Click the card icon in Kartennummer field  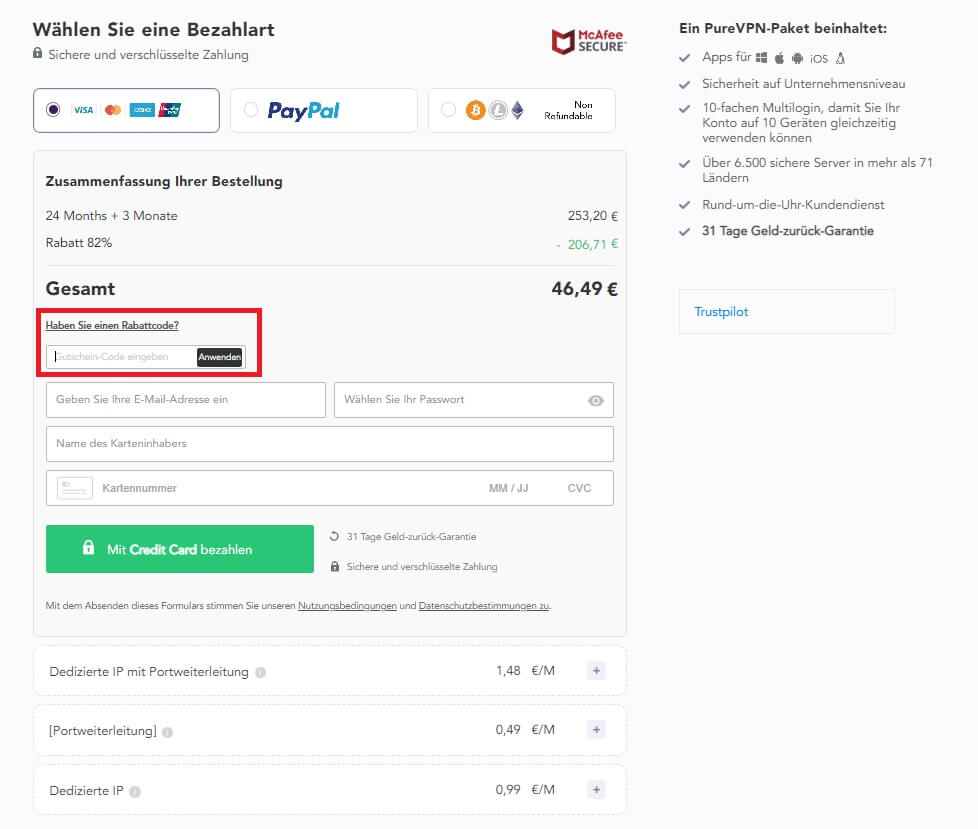[75, 488]
